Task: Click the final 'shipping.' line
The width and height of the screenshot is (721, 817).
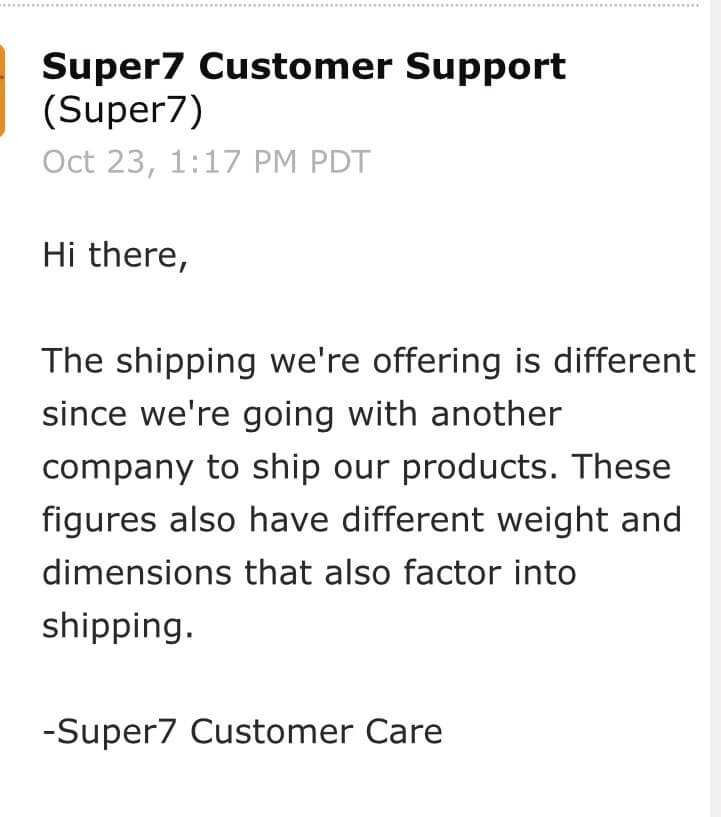Action: (118, 626)
